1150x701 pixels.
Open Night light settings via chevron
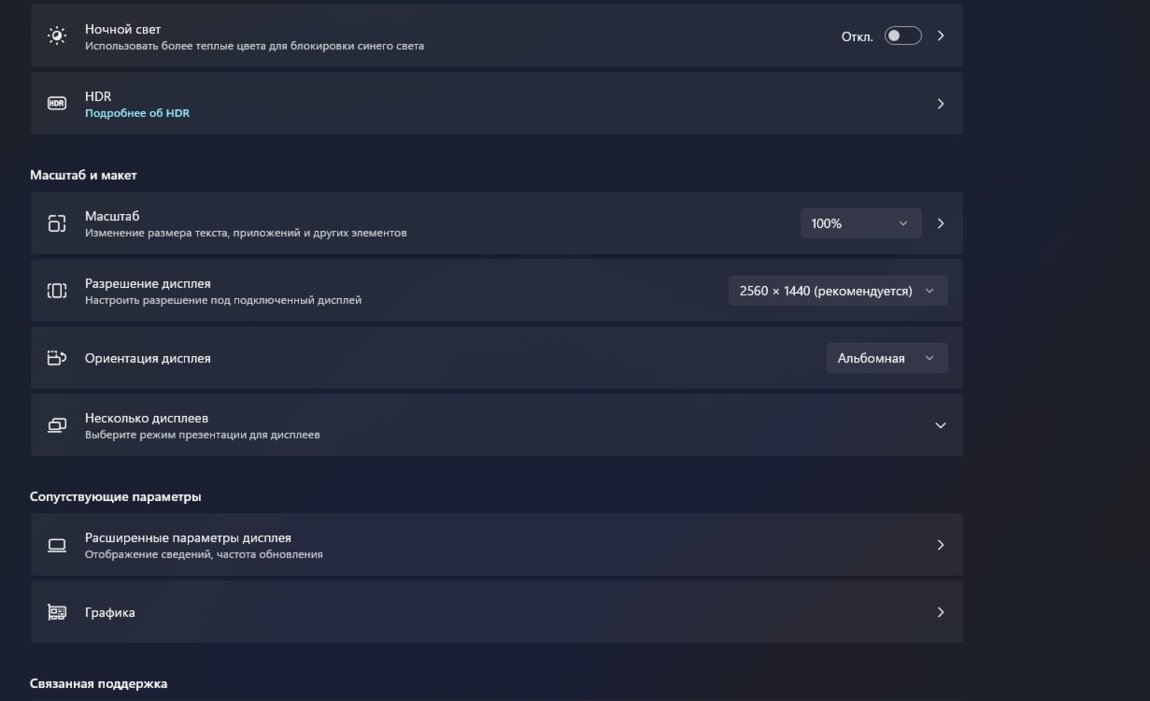(x=940, y=36)
